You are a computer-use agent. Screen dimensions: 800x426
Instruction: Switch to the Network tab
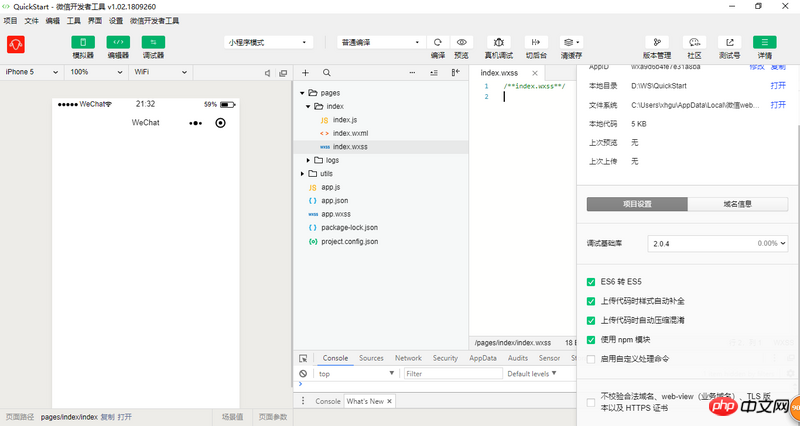point(408,358)
